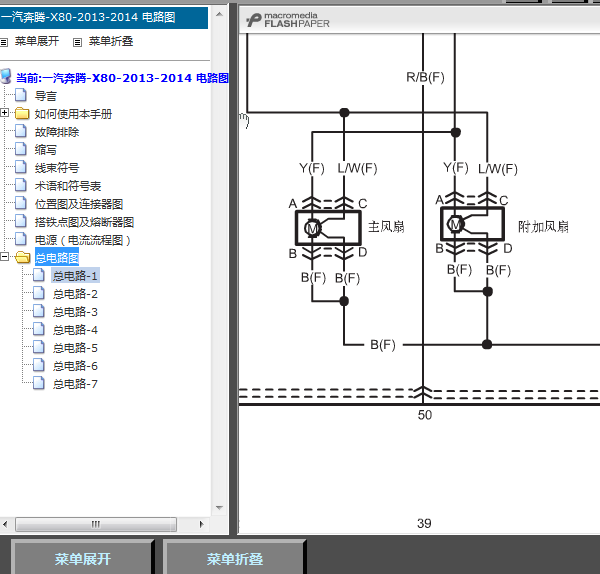
Task: Click the page icon next to 总电路-6
Action: coord(39,365)
